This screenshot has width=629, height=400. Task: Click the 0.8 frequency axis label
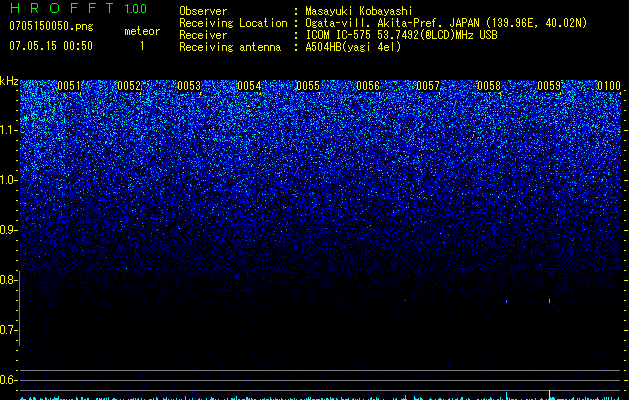pos(9,280)
